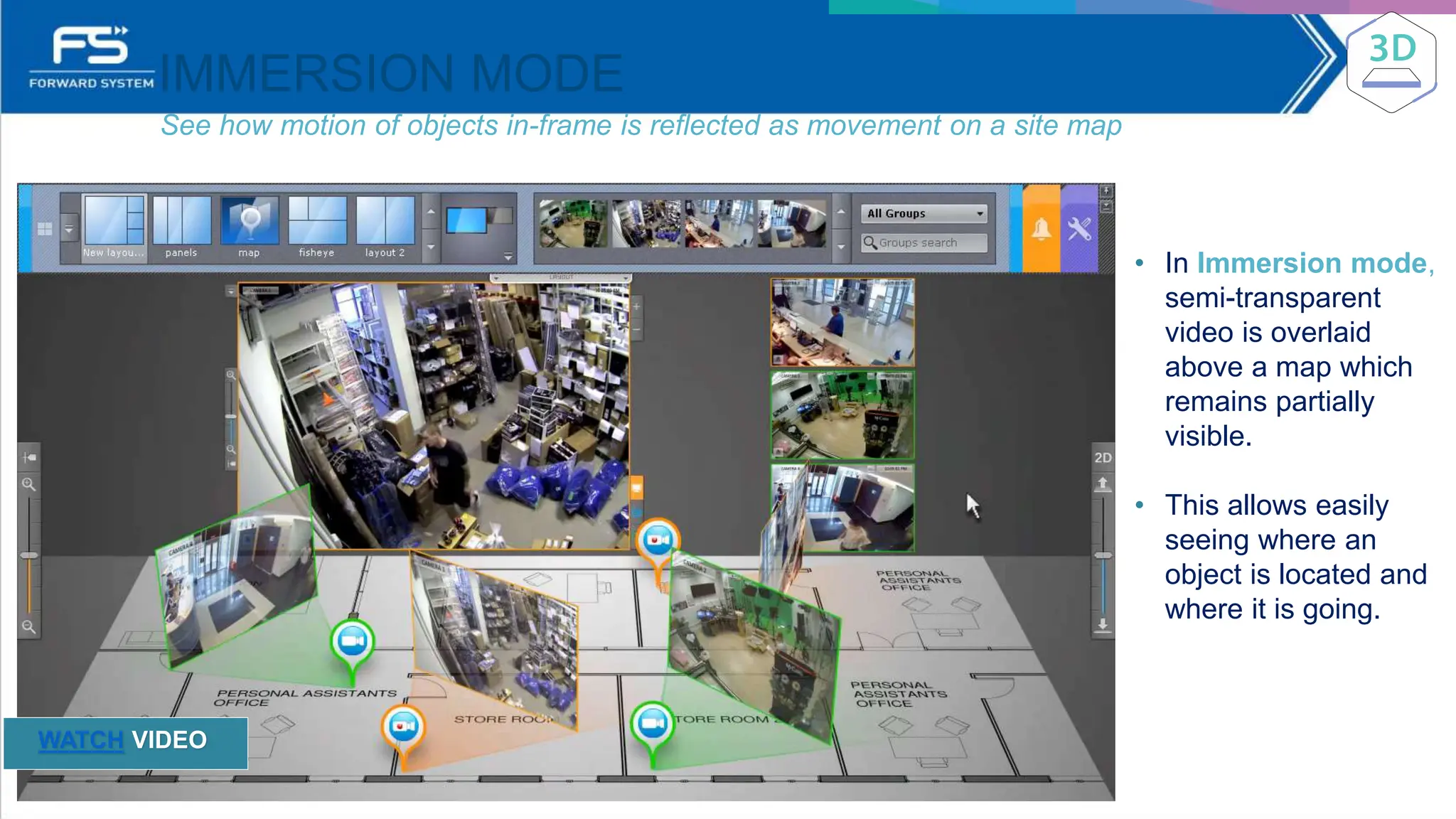Click the down arrow in layout list

click(430, 247)
